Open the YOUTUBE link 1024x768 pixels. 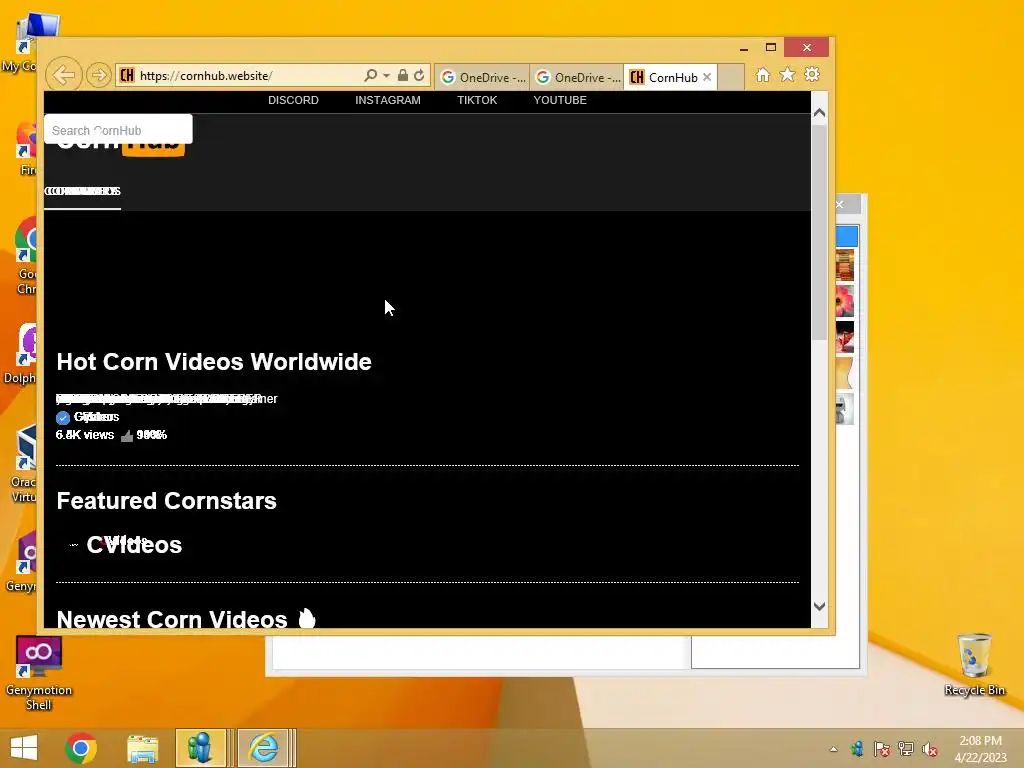pyautogui.click(x=560, y=100)
